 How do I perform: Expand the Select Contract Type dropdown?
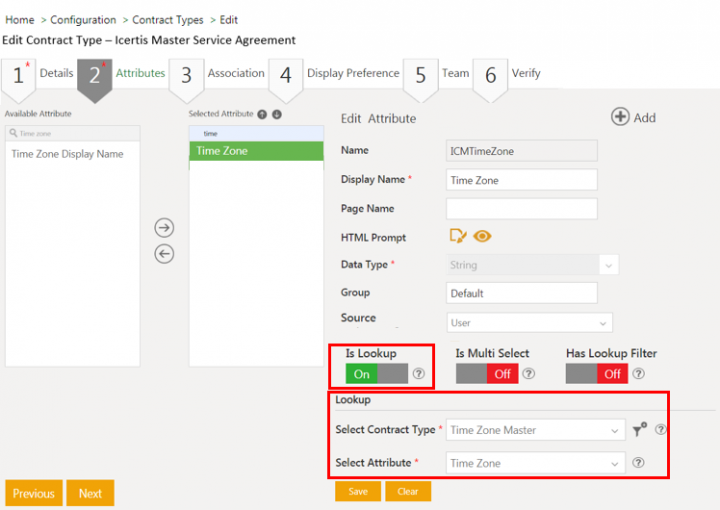[x=535, y=430]
